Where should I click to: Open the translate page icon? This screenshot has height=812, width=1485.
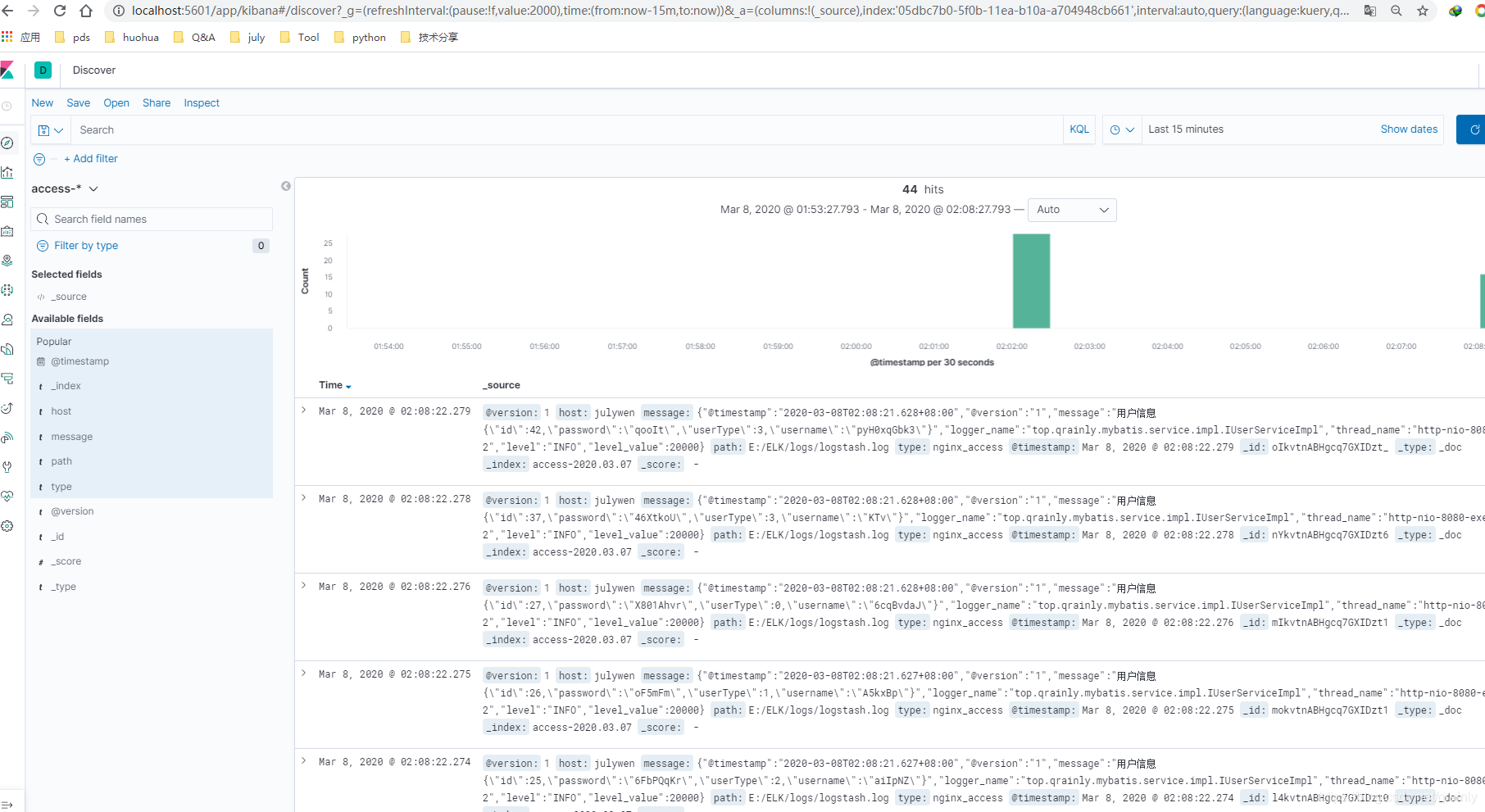pos(1370,11)
